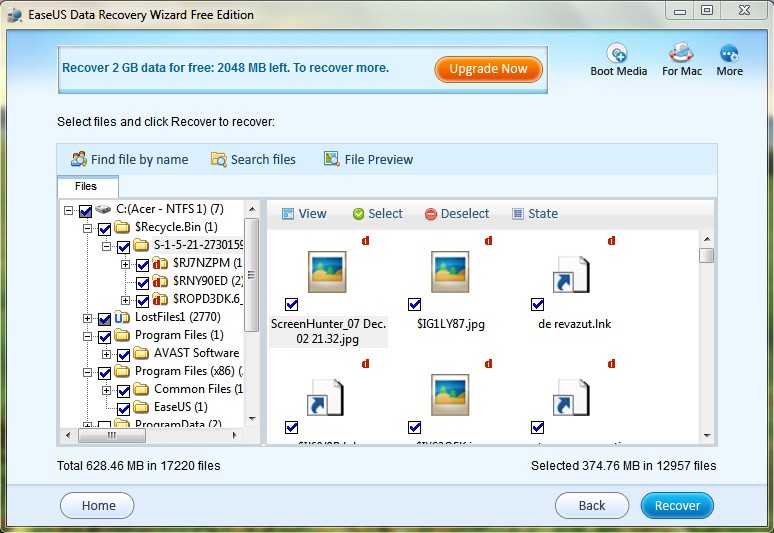
Task: Expand the AVAST Software node
Action: point(106,354)
